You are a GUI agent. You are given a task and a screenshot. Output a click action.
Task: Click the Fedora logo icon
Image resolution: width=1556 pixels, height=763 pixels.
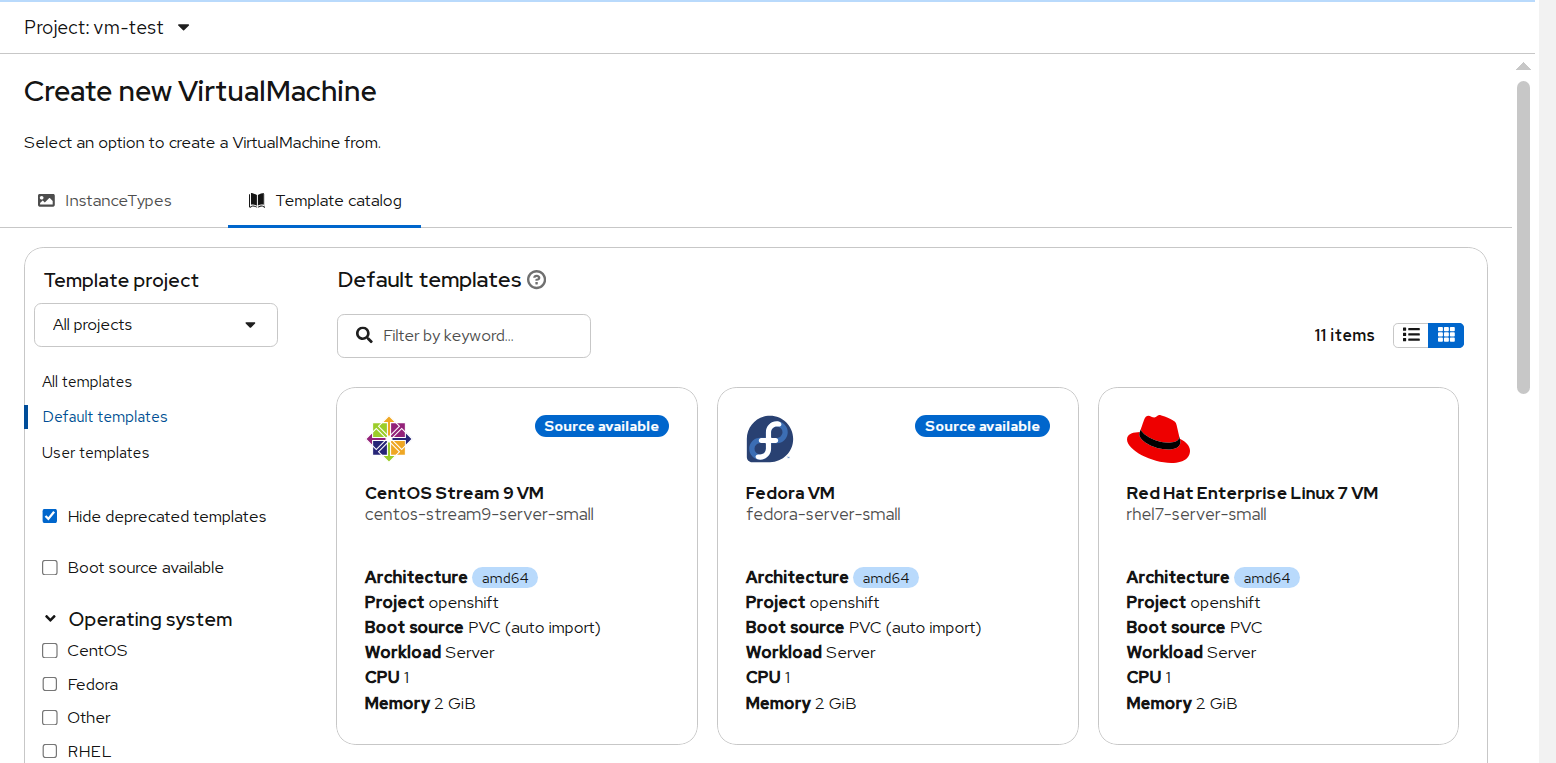tap(769, 440)
